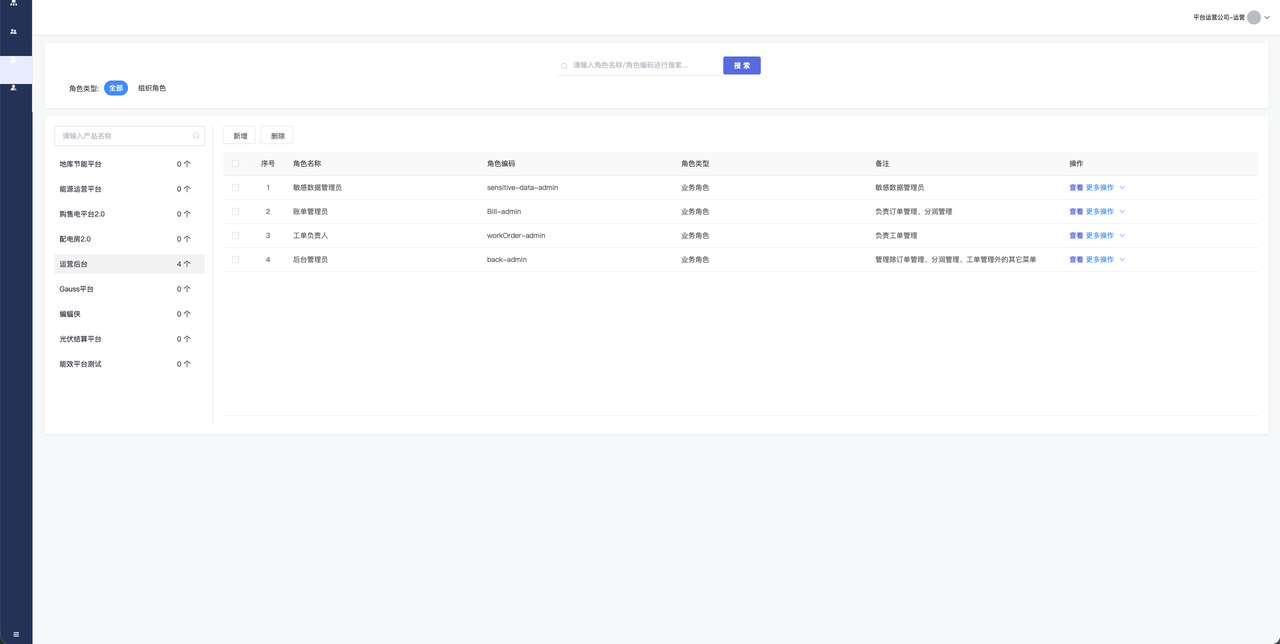The image size is (1280, 644).
Task: Click 查看 link for 敏感数据管理员
Action: click(x=1076, y=188)
